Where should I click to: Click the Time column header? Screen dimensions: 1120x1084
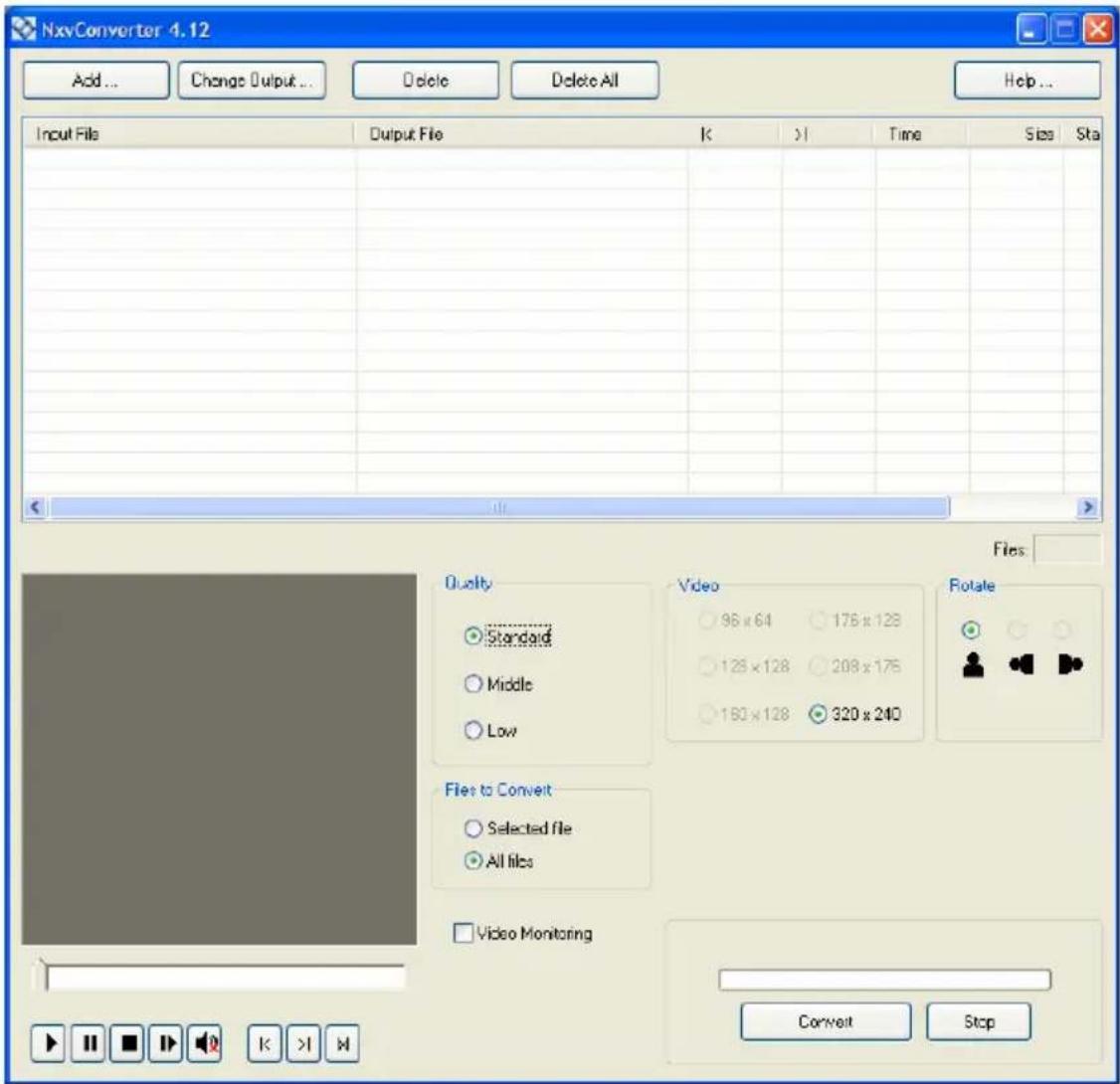(x=921, y=133)
